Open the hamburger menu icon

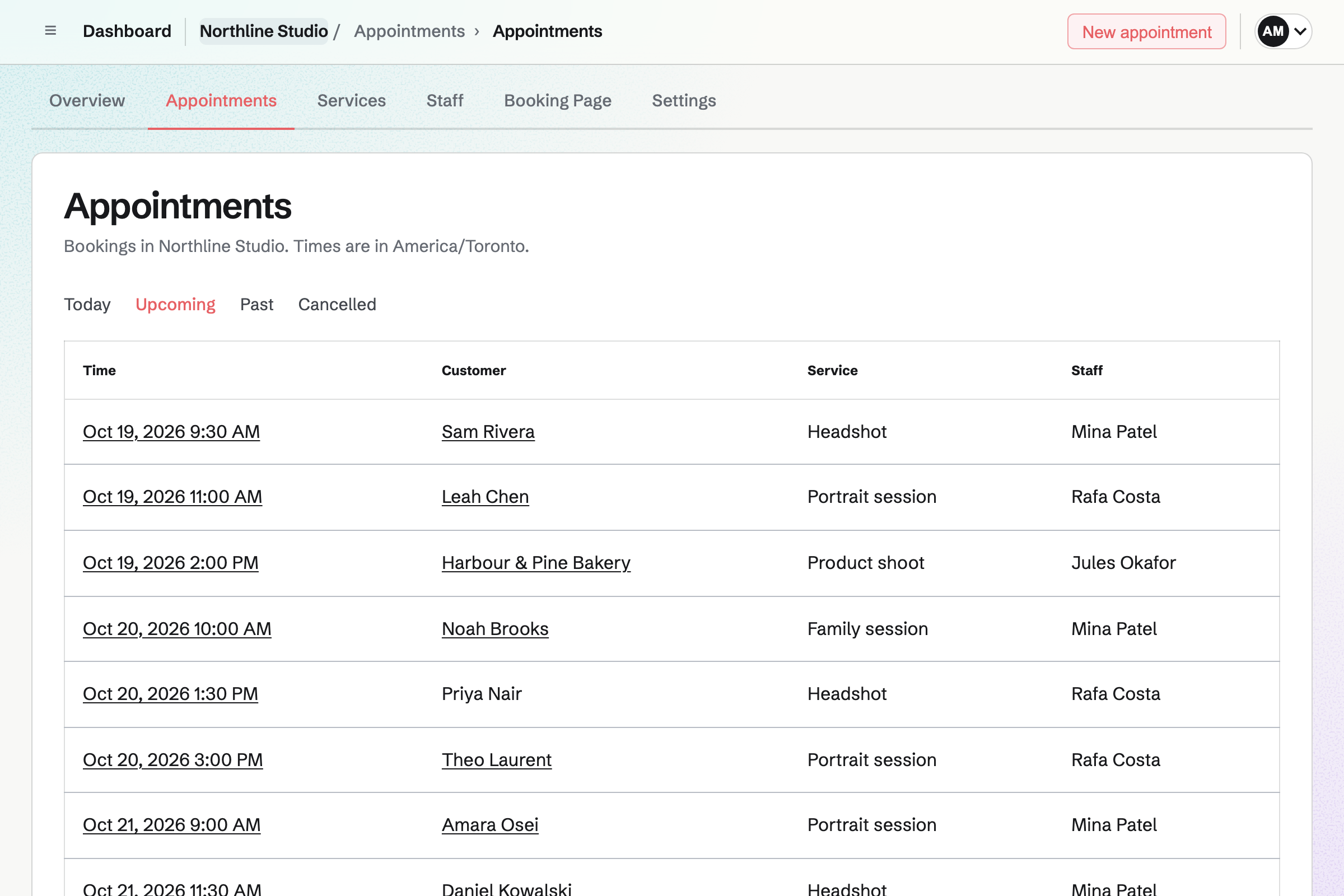(50, 31)
